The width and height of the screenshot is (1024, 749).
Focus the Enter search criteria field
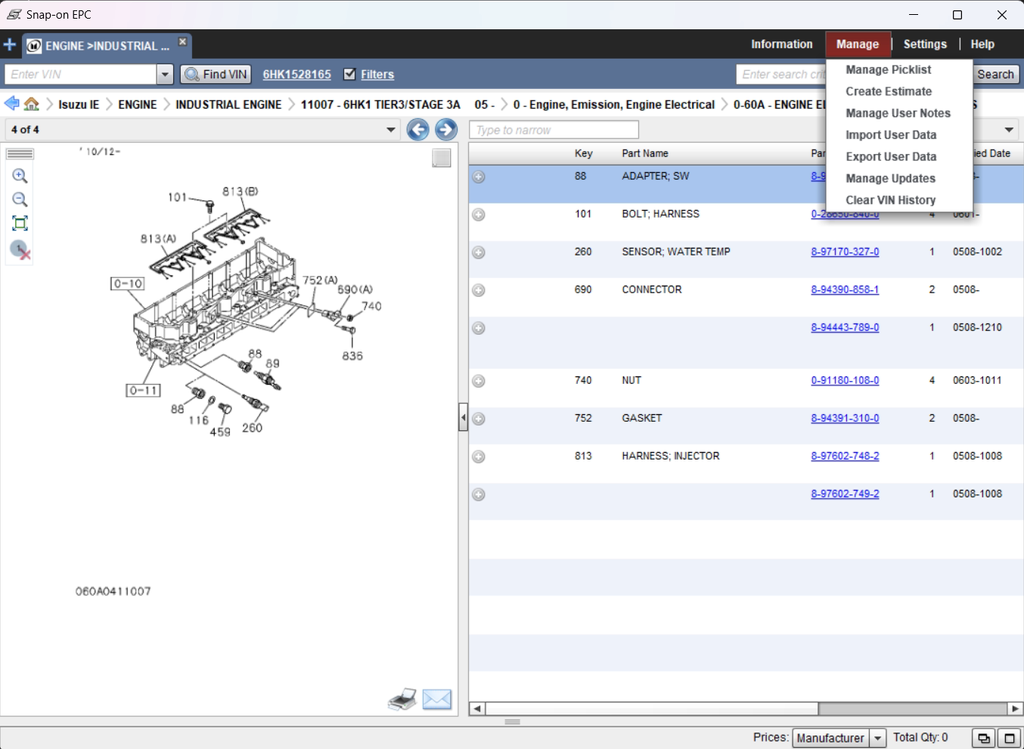(x=782, y=74)
